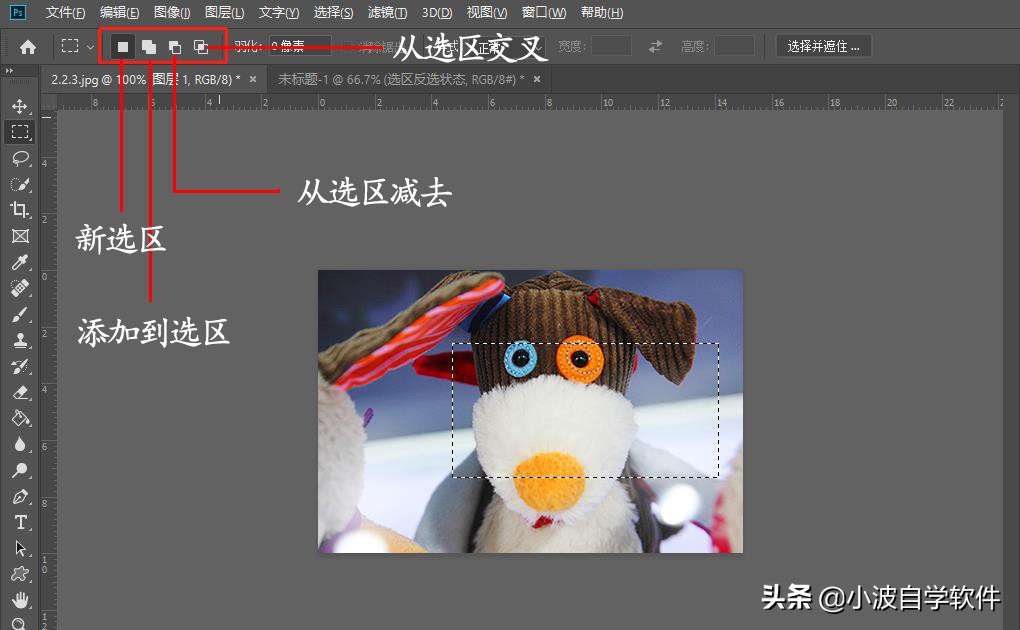Click the 选择并遮住 button
This screenshot has width=1020, height=630.
822,45
